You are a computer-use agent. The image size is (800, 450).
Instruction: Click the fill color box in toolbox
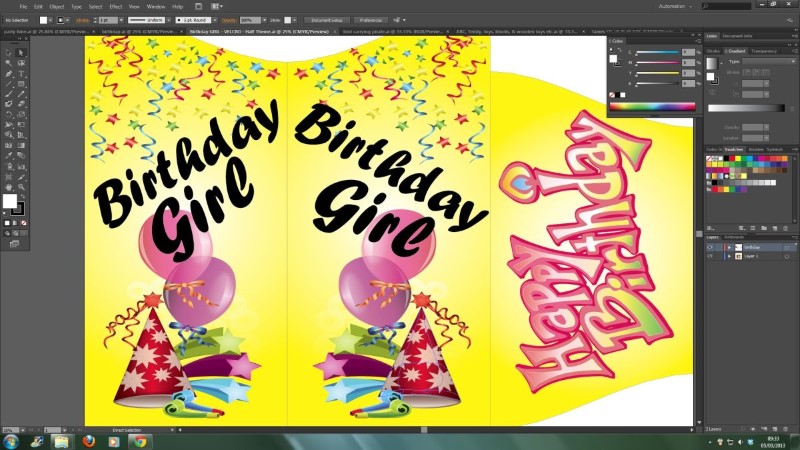coord(11,201)
